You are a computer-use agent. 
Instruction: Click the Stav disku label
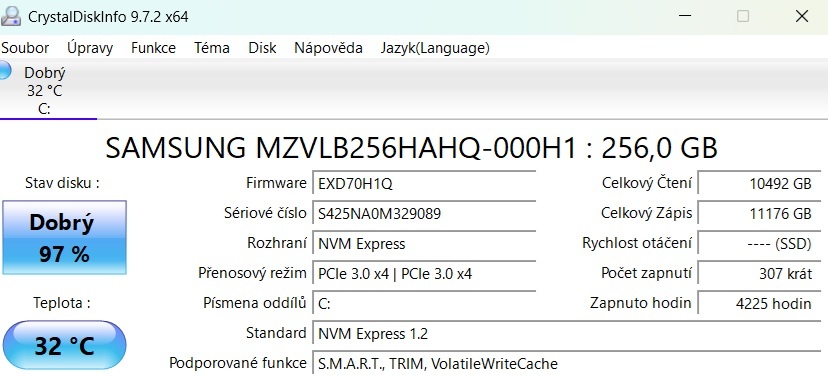click(x=62, y=183)
